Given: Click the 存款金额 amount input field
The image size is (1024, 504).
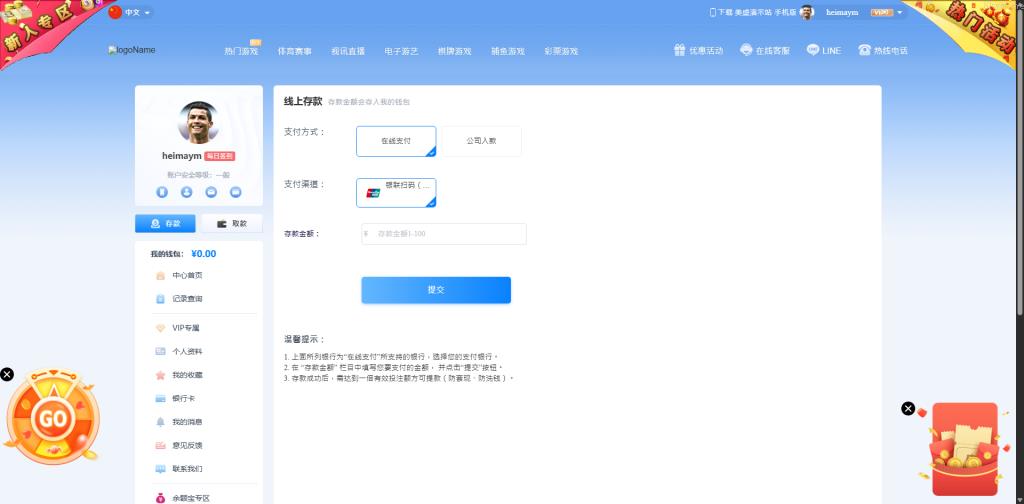Looking at the screenshot, I should 447,234.
